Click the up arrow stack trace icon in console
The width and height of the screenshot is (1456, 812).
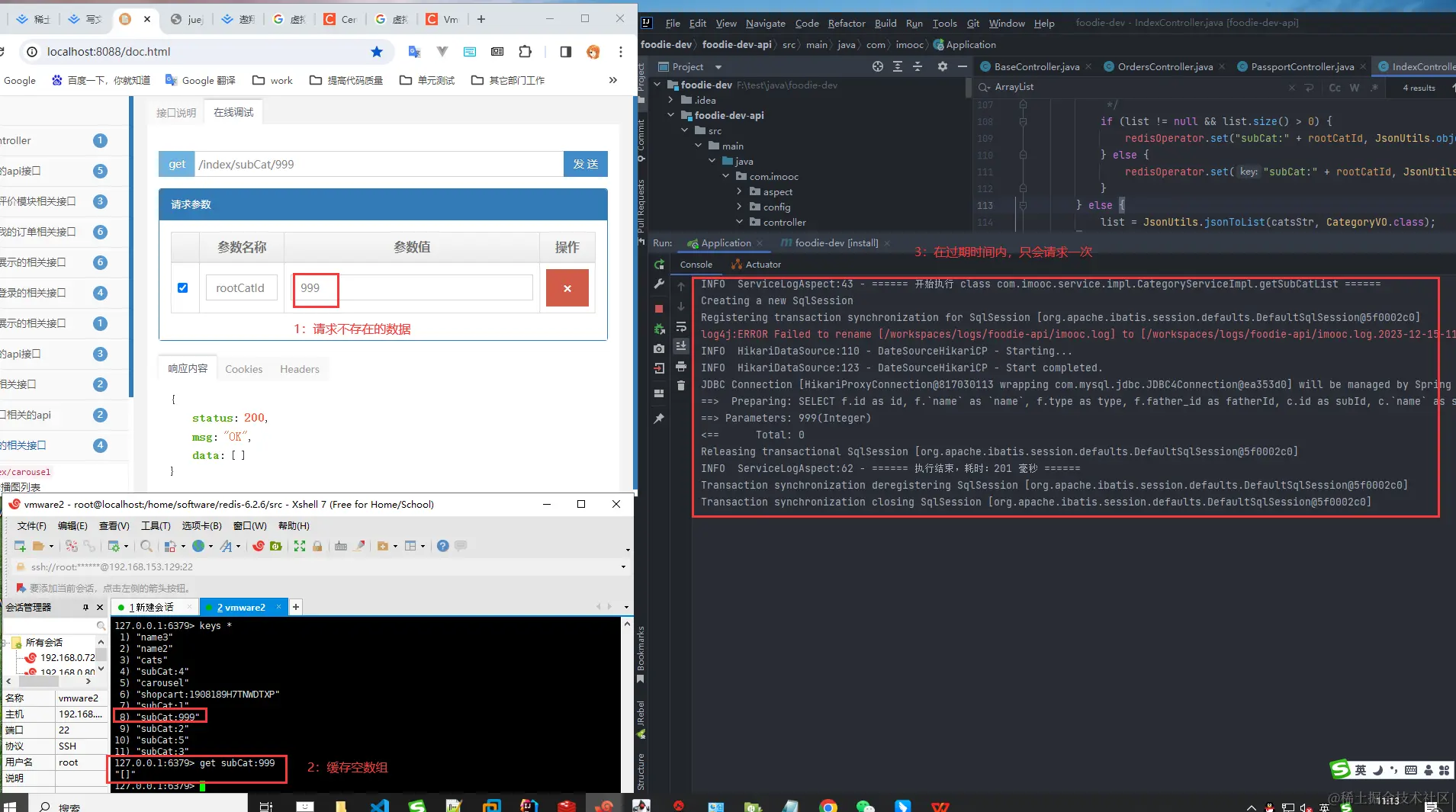[x=681, y=287]
